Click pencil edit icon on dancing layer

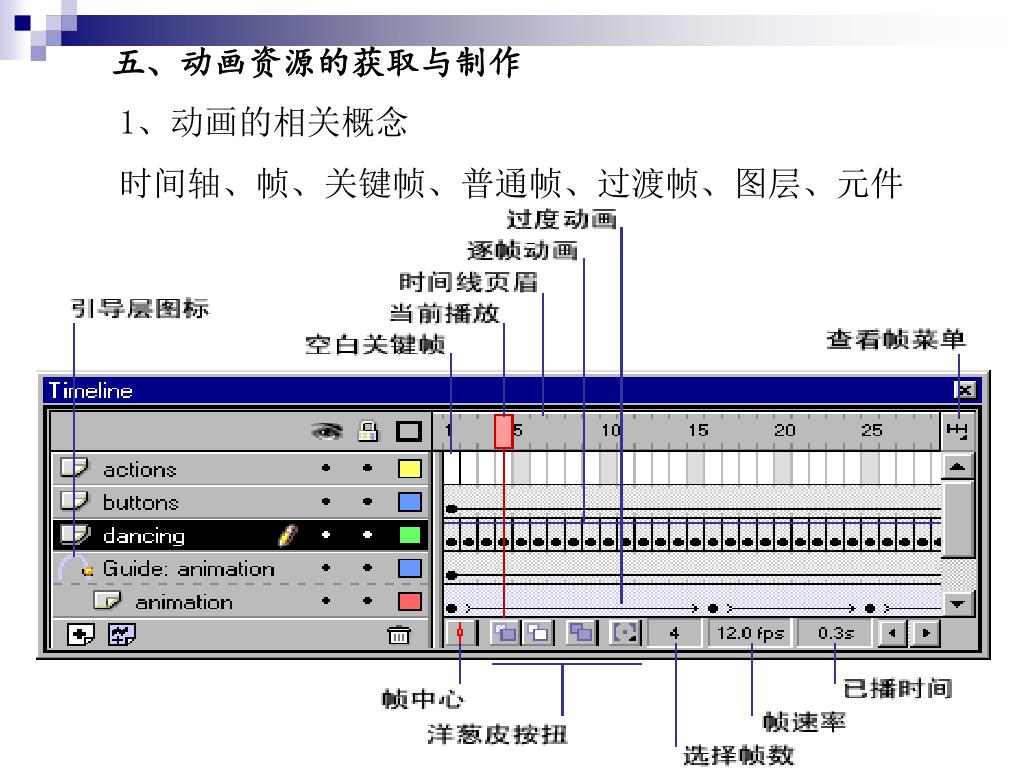(x=288, y=535)
